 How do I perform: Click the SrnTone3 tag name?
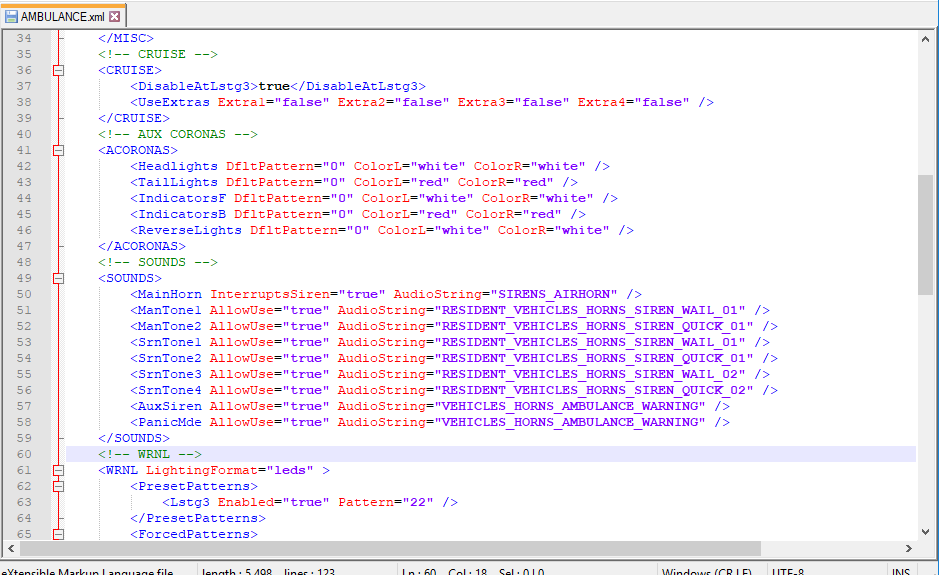point(170,374)
